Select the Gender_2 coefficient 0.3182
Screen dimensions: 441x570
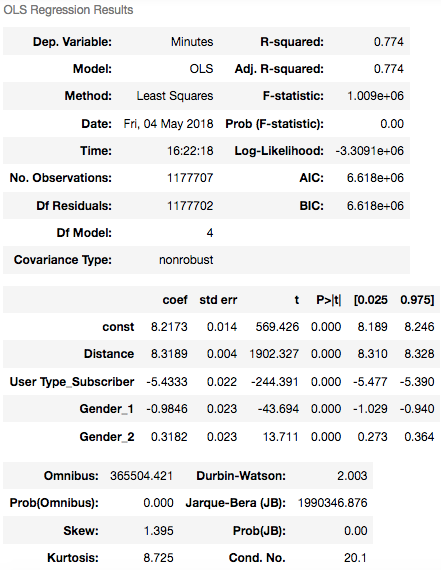click(x=169, y=437)
